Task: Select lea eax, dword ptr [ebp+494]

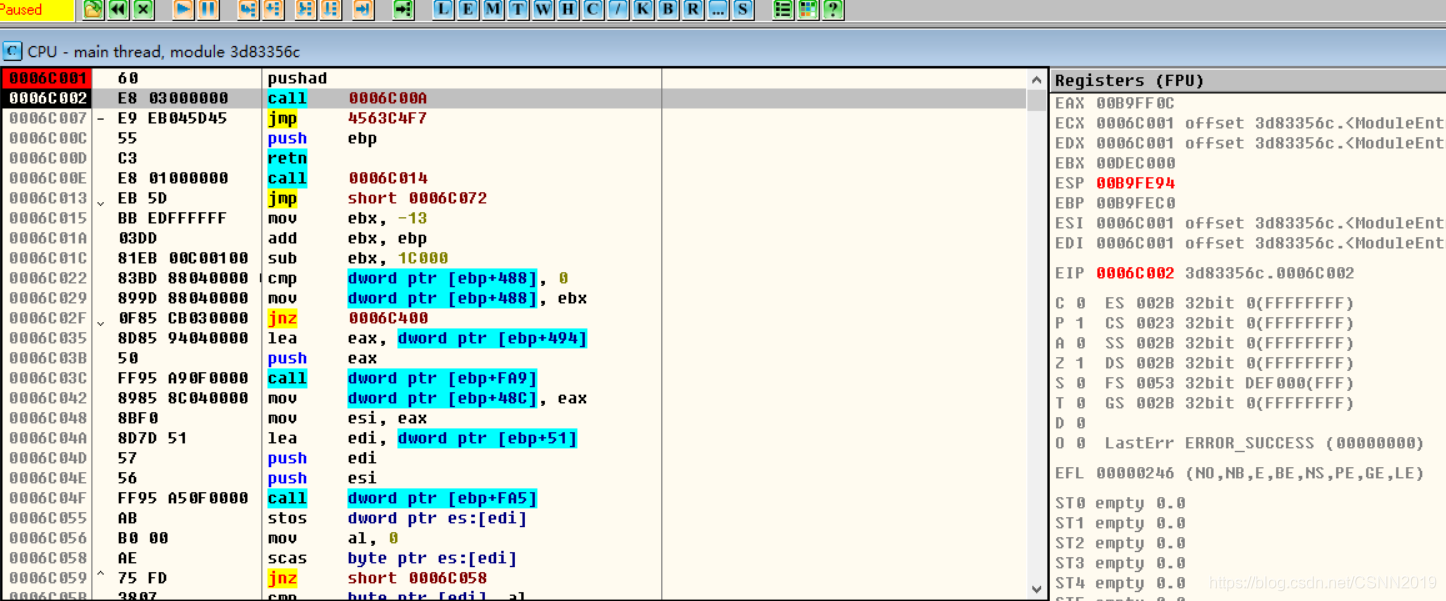Action: [513, 338]
